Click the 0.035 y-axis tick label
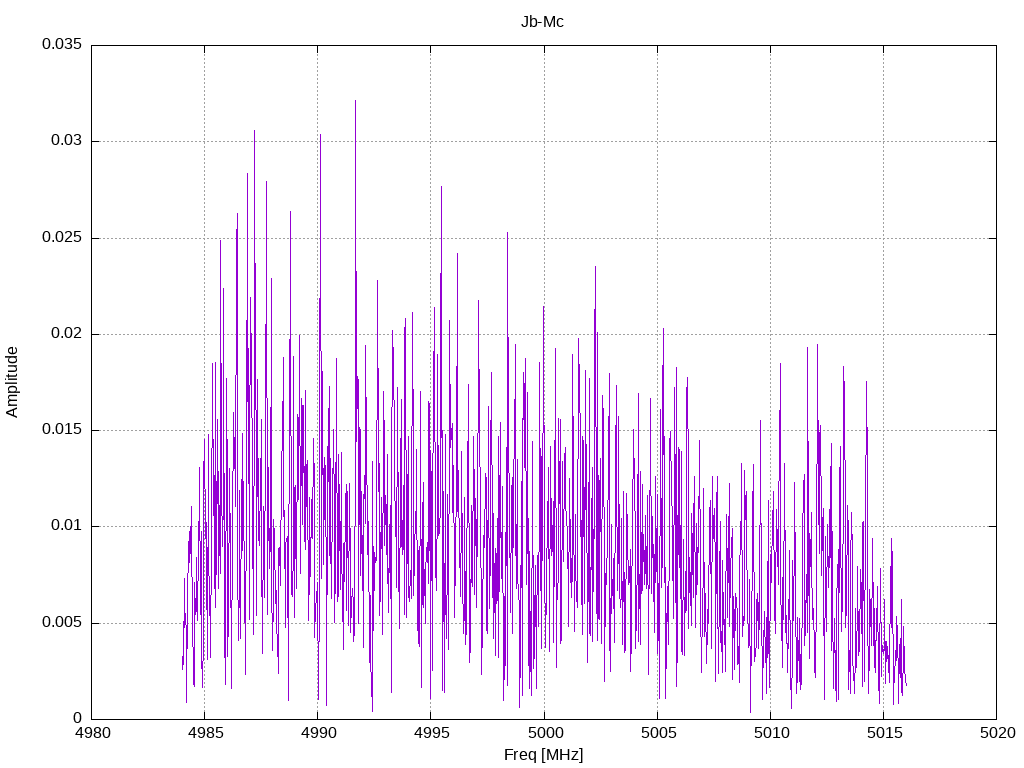The image size is (1024, 768). pyautogui.click(x=62, y=44)
